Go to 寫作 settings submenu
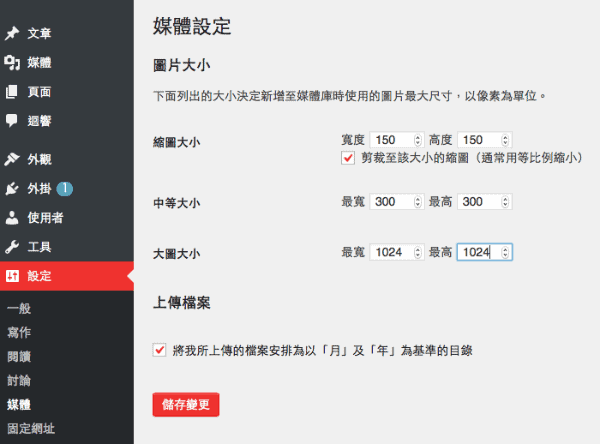 [x=19, y=332]
